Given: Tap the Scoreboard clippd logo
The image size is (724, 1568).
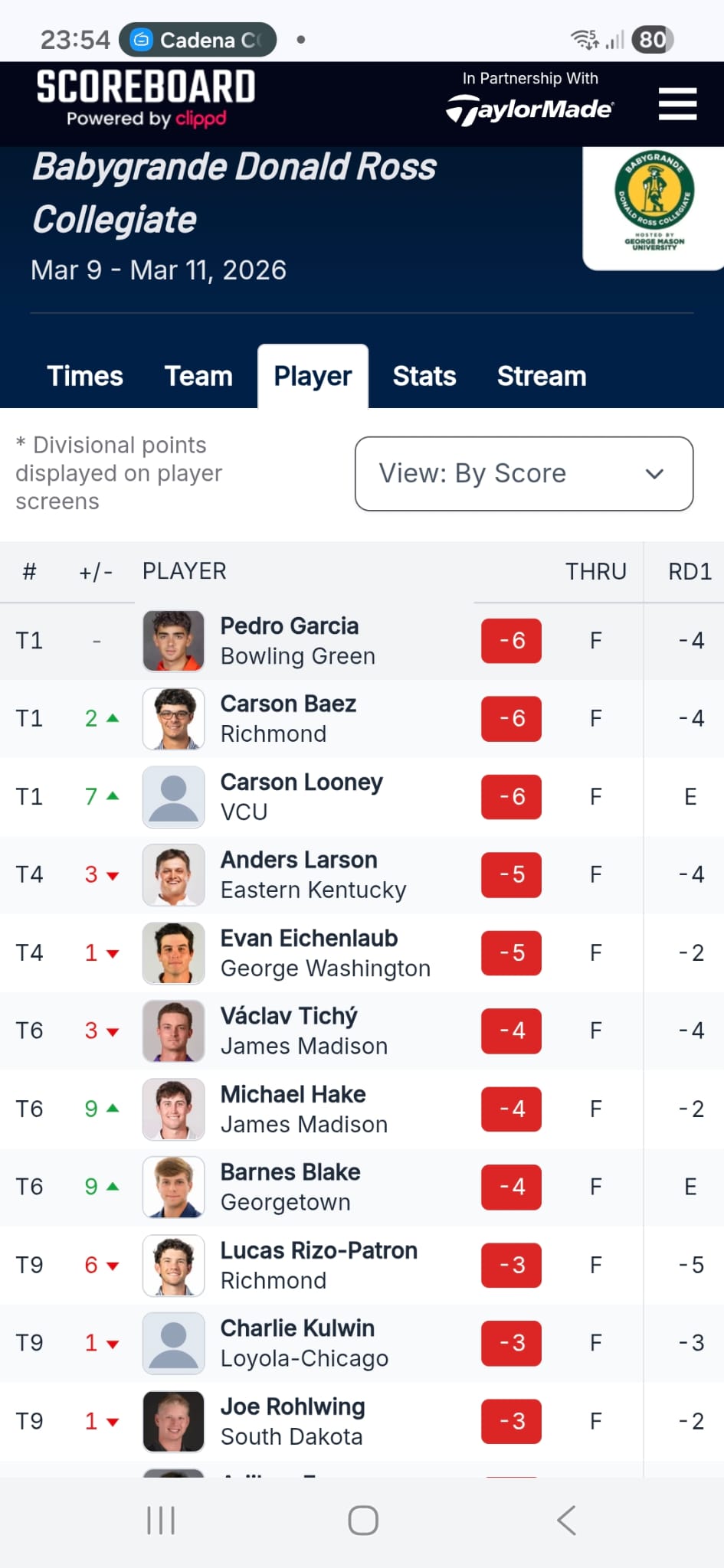Looking at the screenshot, I should click(146, 97).
